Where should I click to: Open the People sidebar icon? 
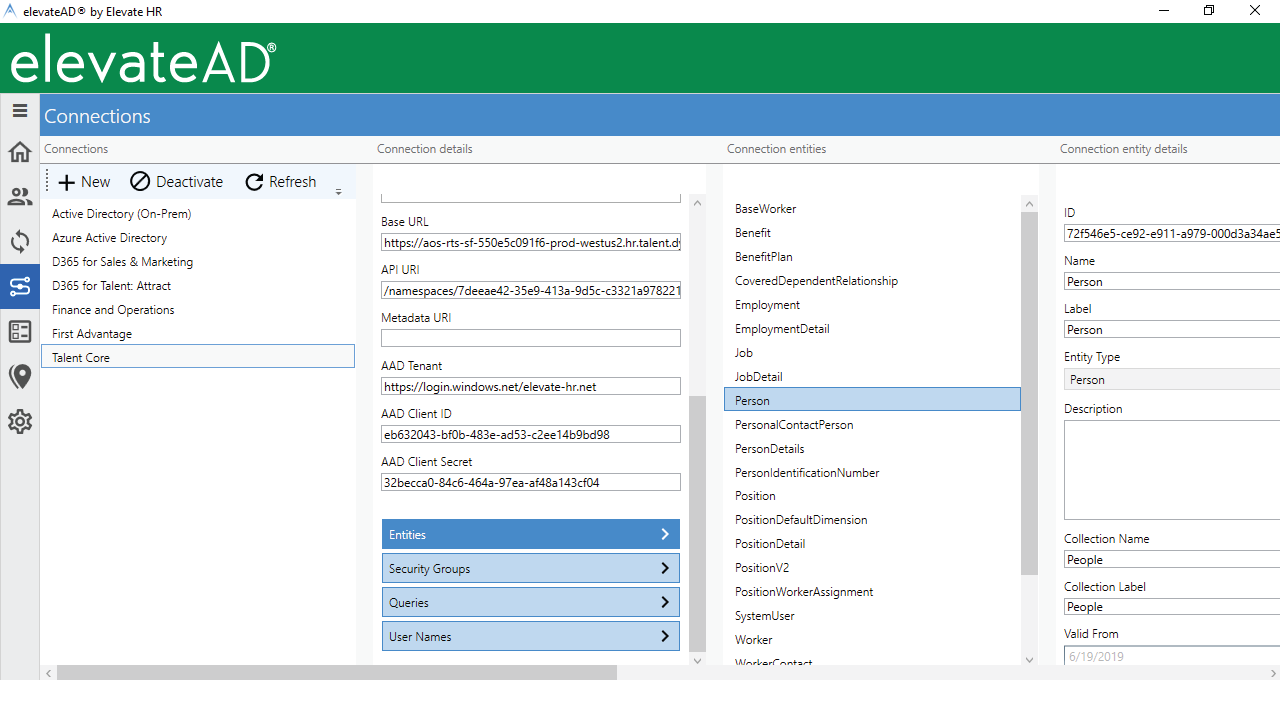pos(19,197)
